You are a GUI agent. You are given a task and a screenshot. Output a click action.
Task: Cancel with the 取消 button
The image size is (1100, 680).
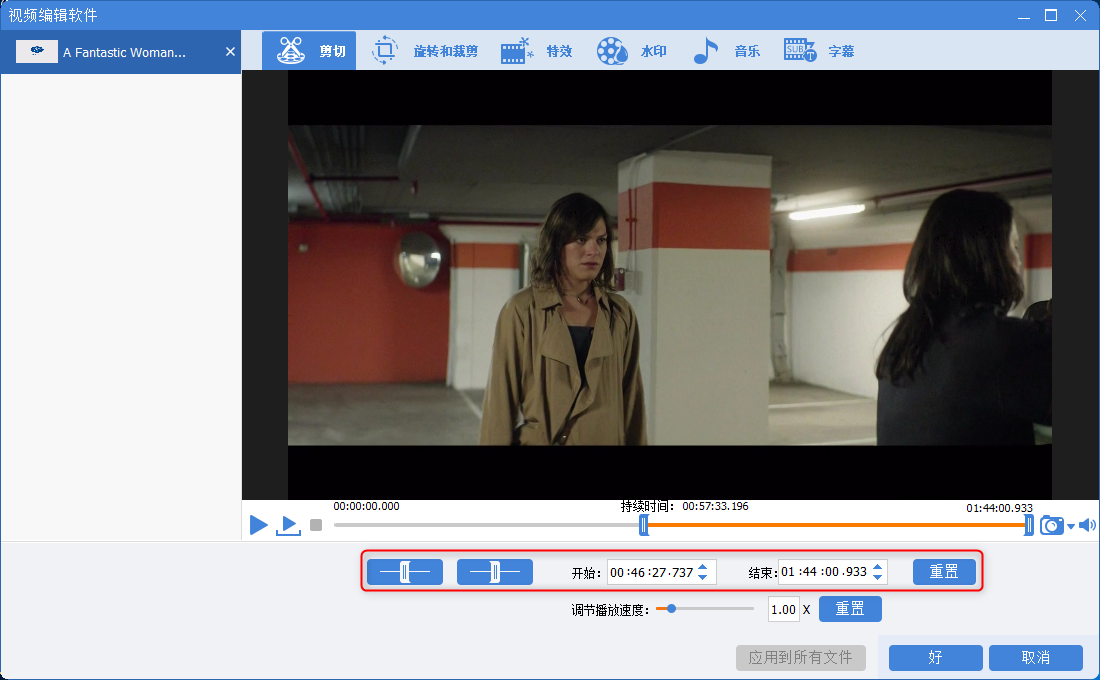click(x=1035, y=658)
